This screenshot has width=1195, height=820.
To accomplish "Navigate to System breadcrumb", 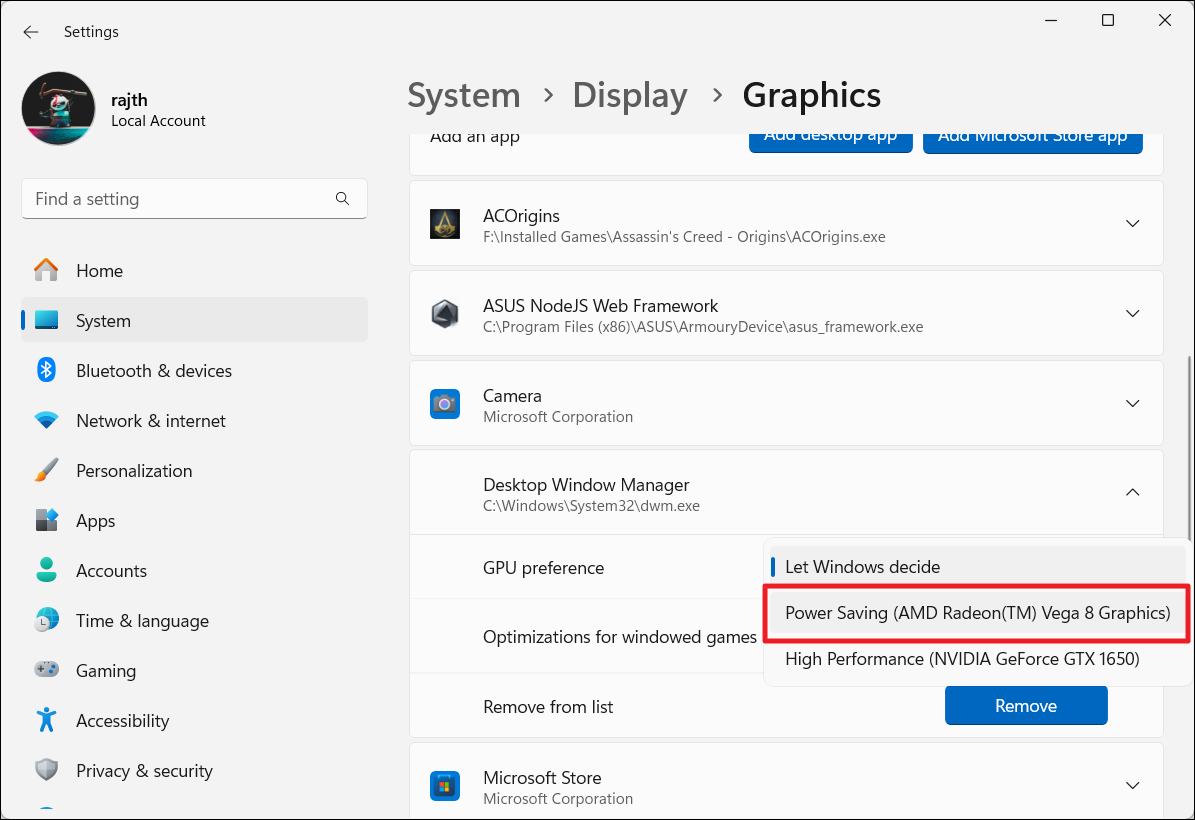I will click(x=464, y=95).
